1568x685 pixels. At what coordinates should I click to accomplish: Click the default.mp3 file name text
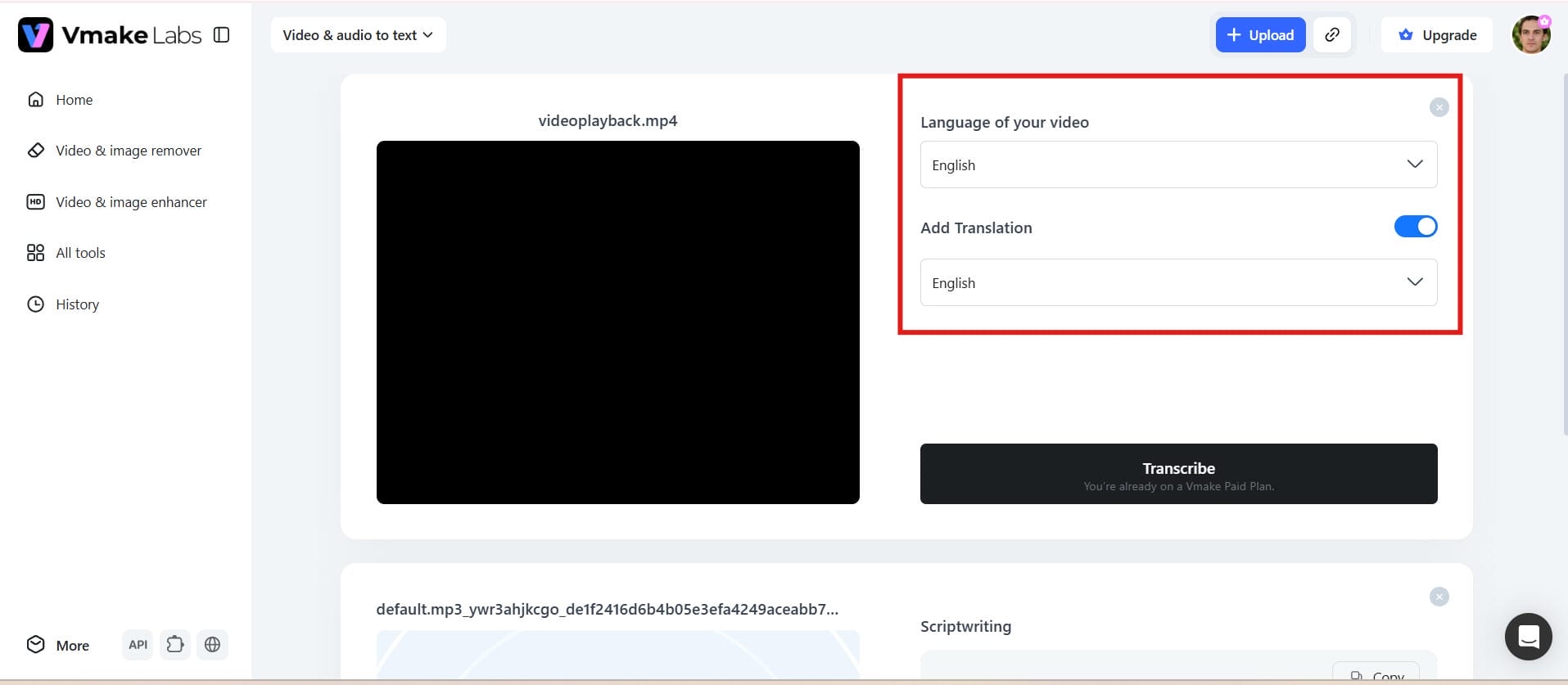[607, 609]
